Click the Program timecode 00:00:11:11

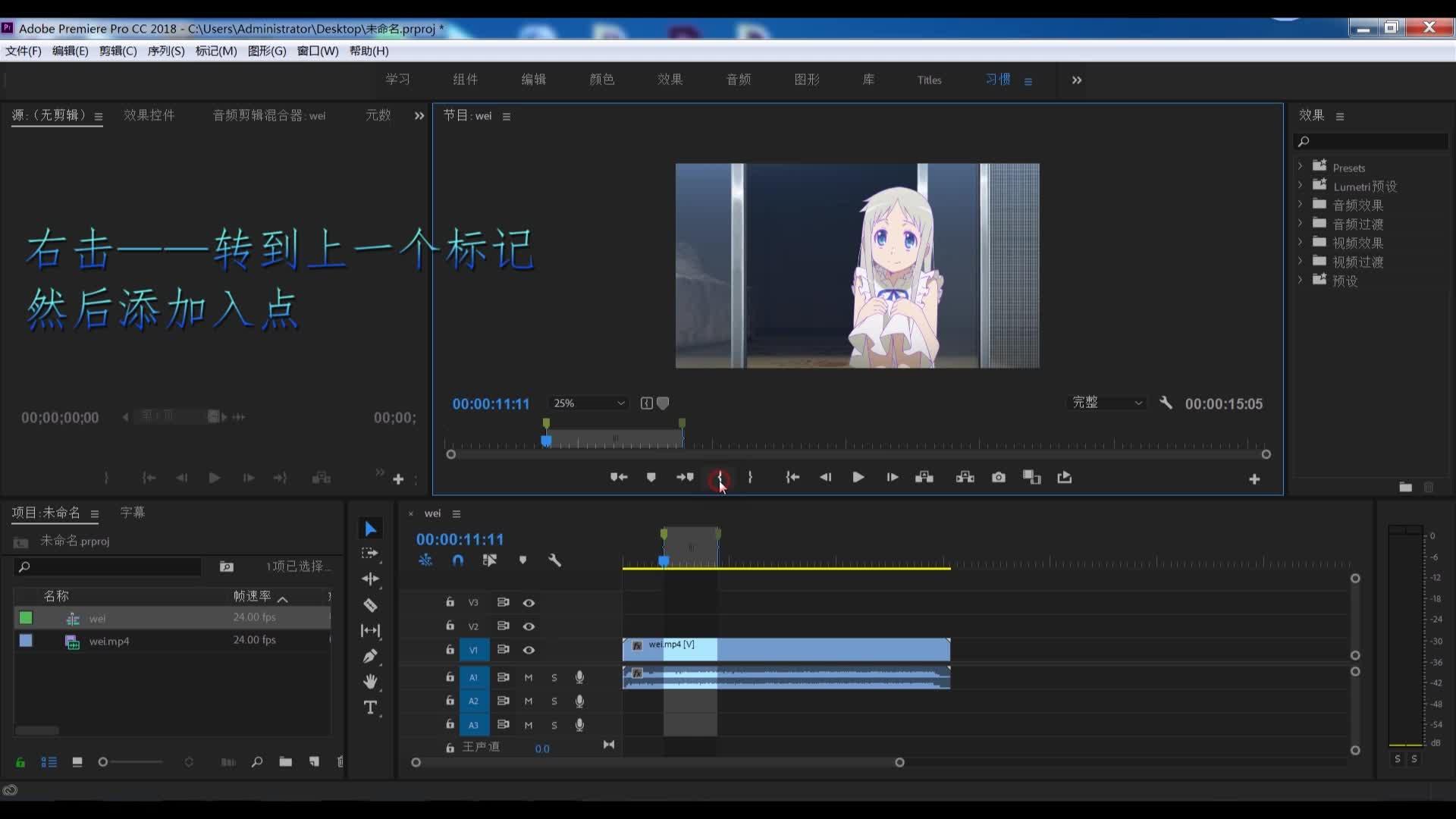coord(491,404)
